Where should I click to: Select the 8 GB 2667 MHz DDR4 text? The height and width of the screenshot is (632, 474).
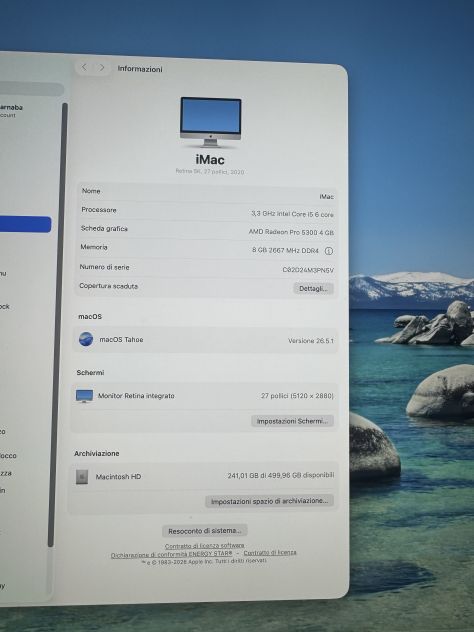click(285, 250)
